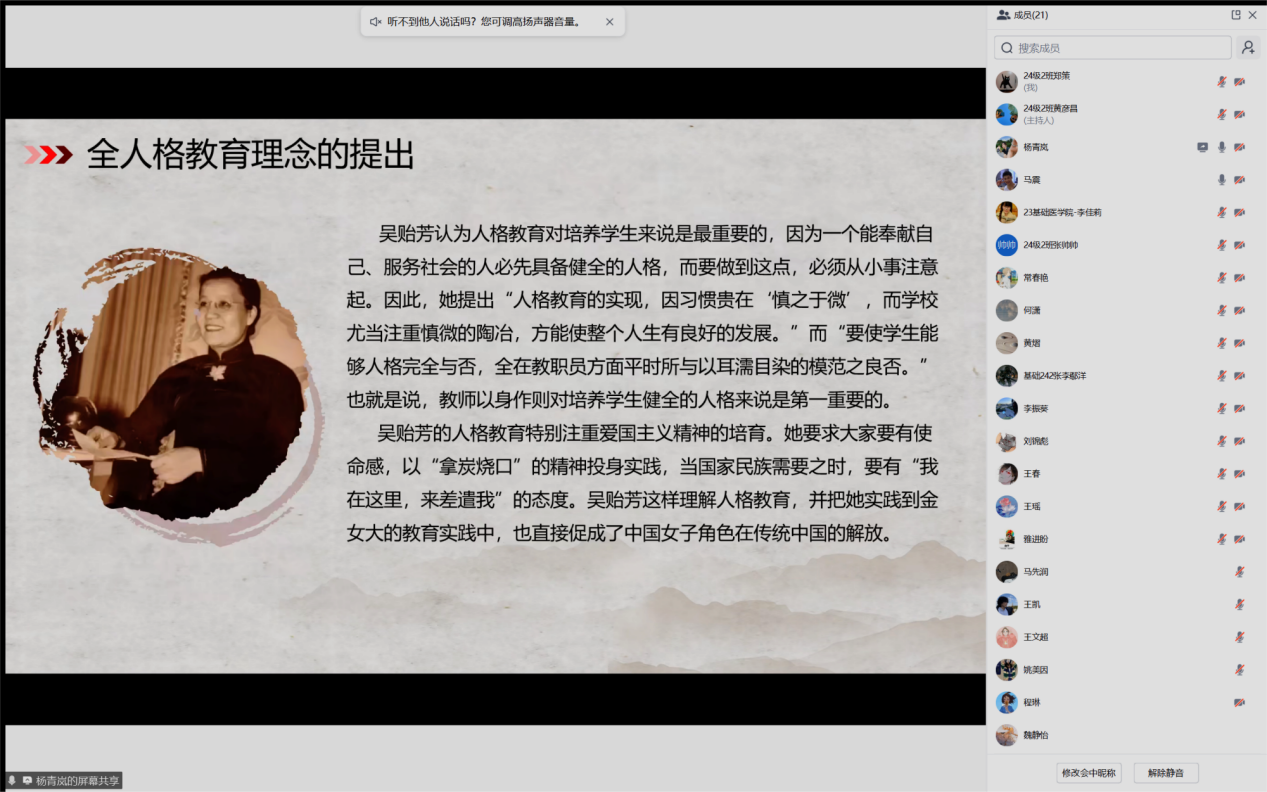
Task: Dismiss the speaker volume tip notification
Action: point(610,22)
